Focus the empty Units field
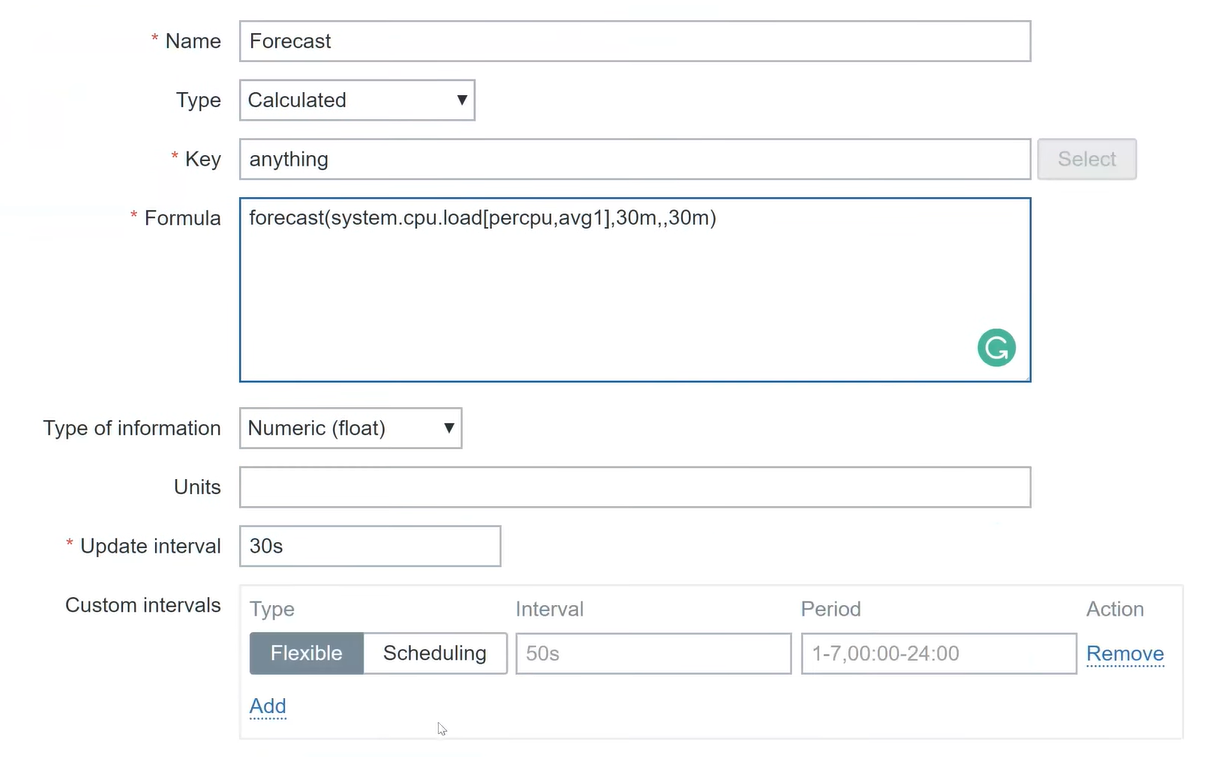Viewport: 1222px width, 757px height. coord(635,487)
